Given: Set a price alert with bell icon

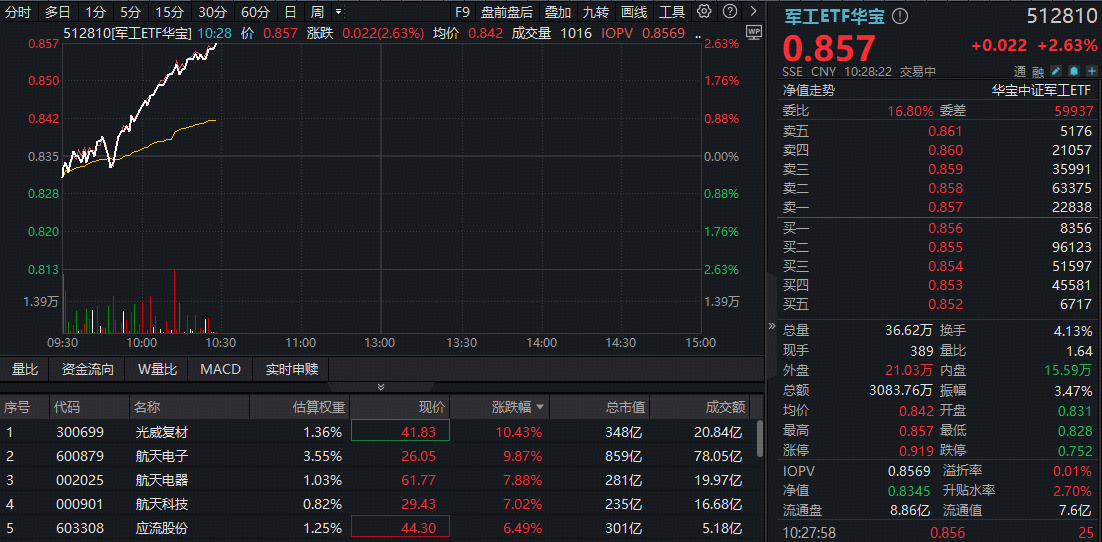Looking at the screenshot, I should tap(1074, 71).
